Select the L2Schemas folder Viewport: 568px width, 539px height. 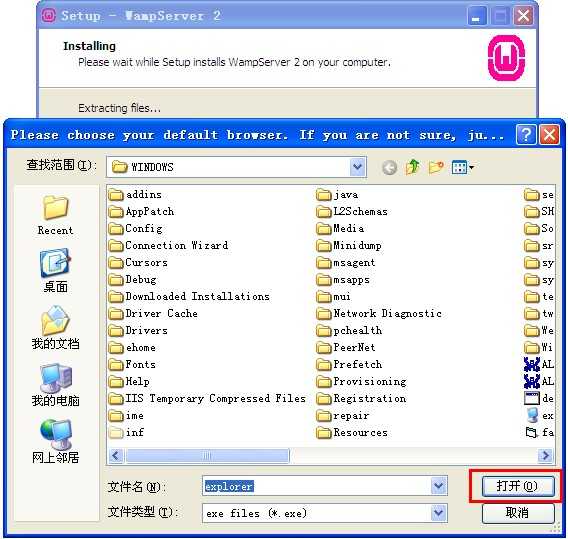[352, 212]
